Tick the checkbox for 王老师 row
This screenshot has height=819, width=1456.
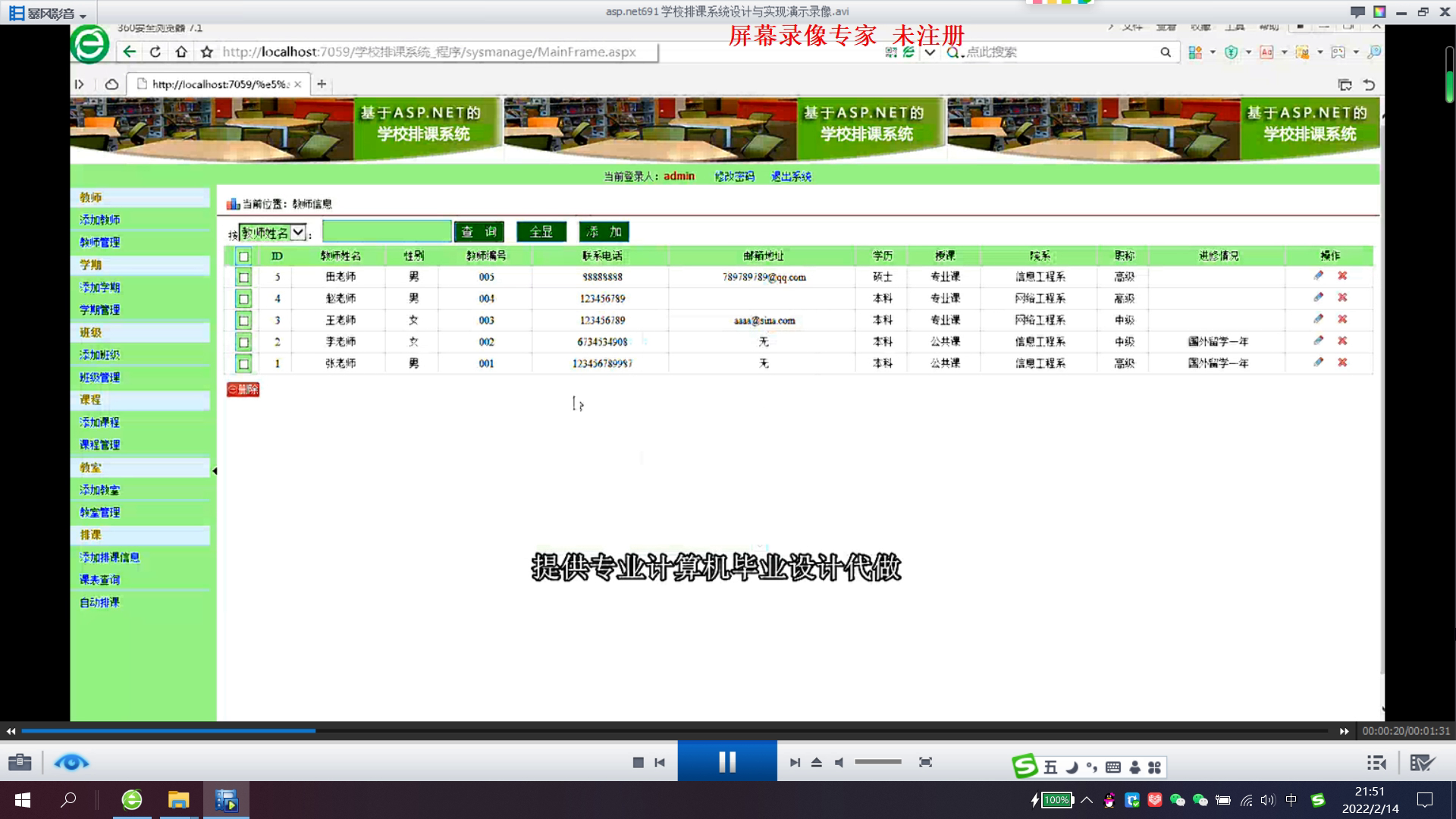(x=243, y=321)
